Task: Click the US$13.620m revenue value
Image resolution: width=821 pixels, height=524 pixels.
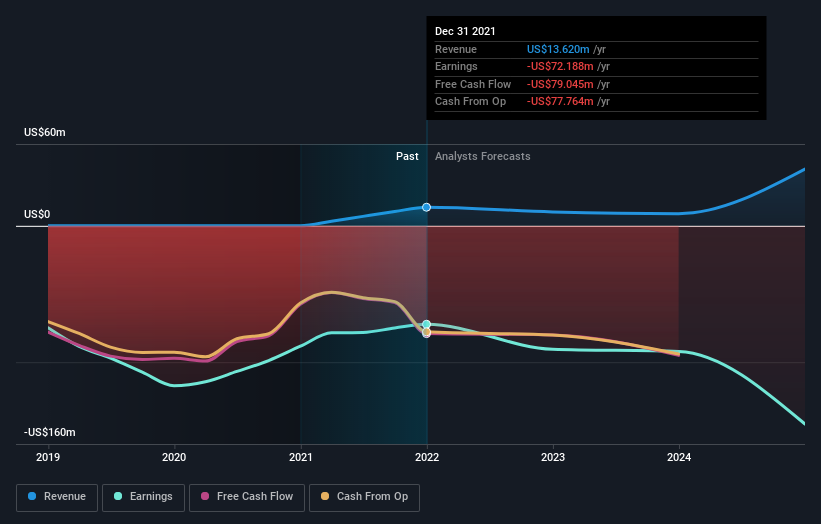Action: pyautogui.click(x=558, y=49)
